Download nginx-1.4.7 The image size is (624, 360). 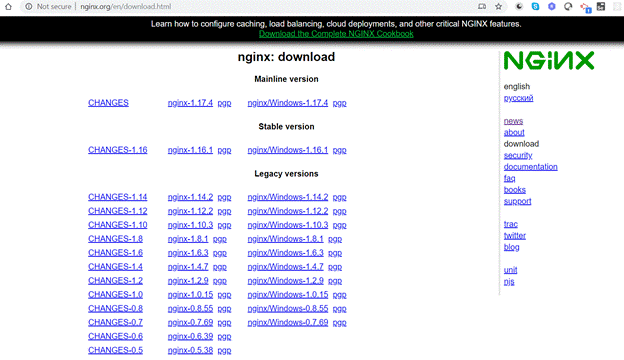click(x=188, y=267)
